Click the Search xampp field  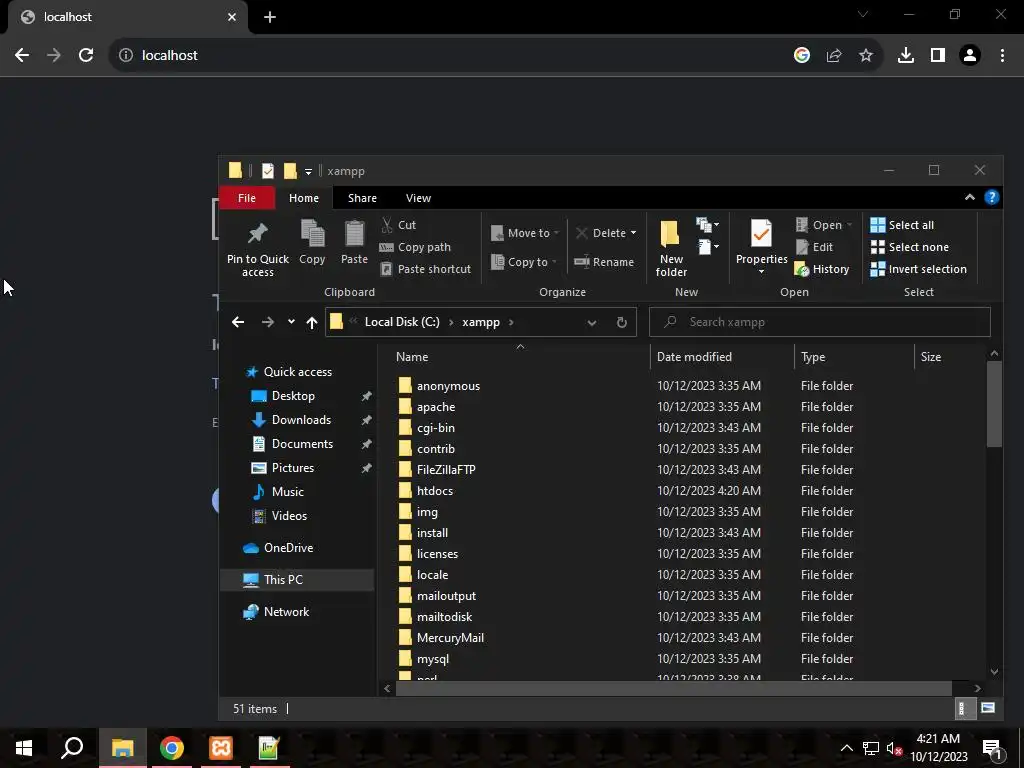820,322
